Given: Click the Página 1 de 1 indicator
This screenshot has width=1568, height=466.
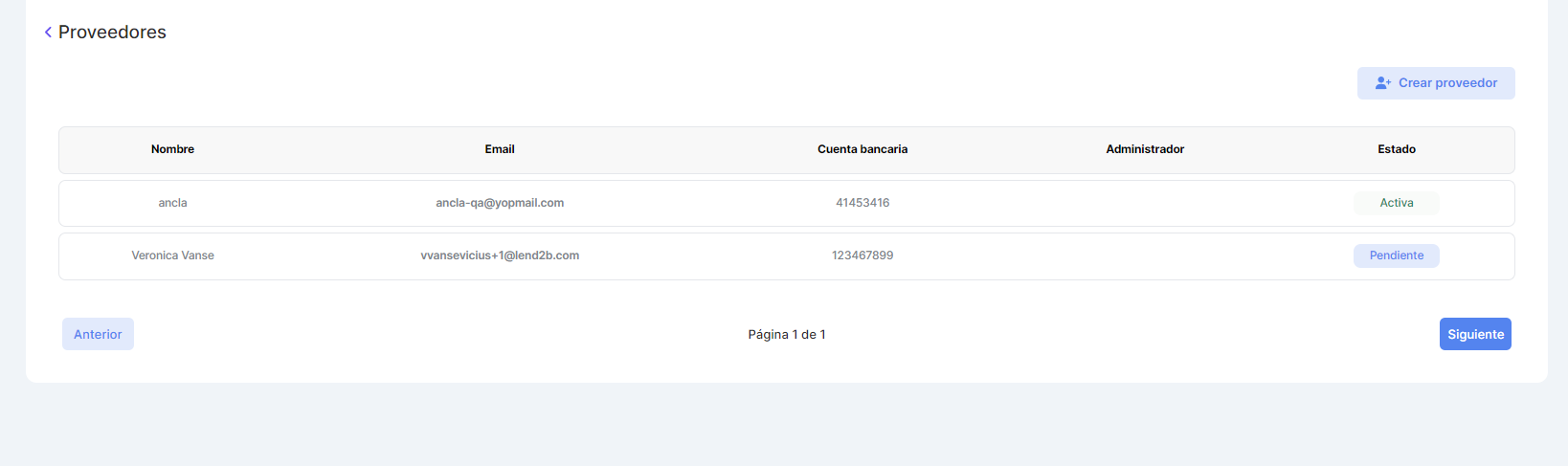Looking at the screenshot, I should (x=786, y=334).
